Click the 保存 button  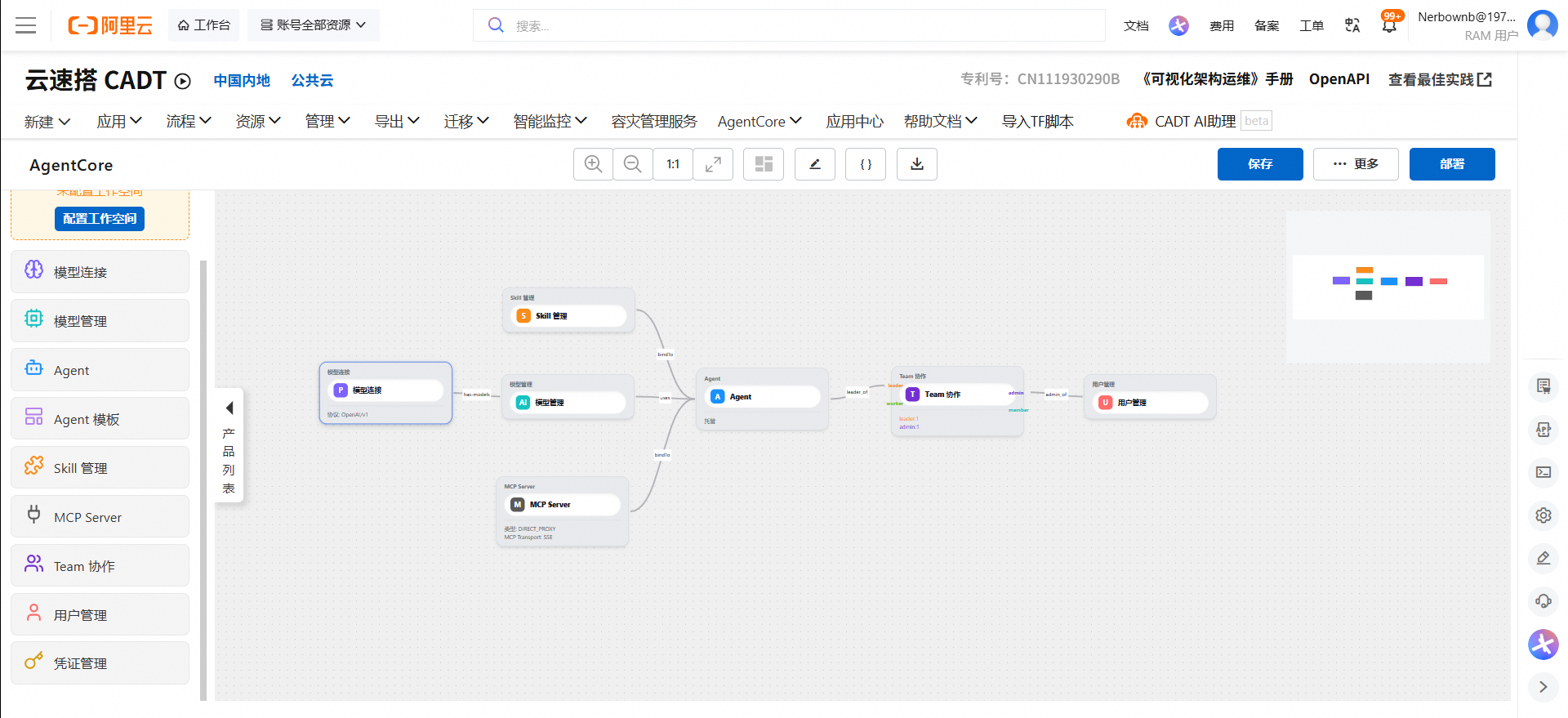[1260, 164]
